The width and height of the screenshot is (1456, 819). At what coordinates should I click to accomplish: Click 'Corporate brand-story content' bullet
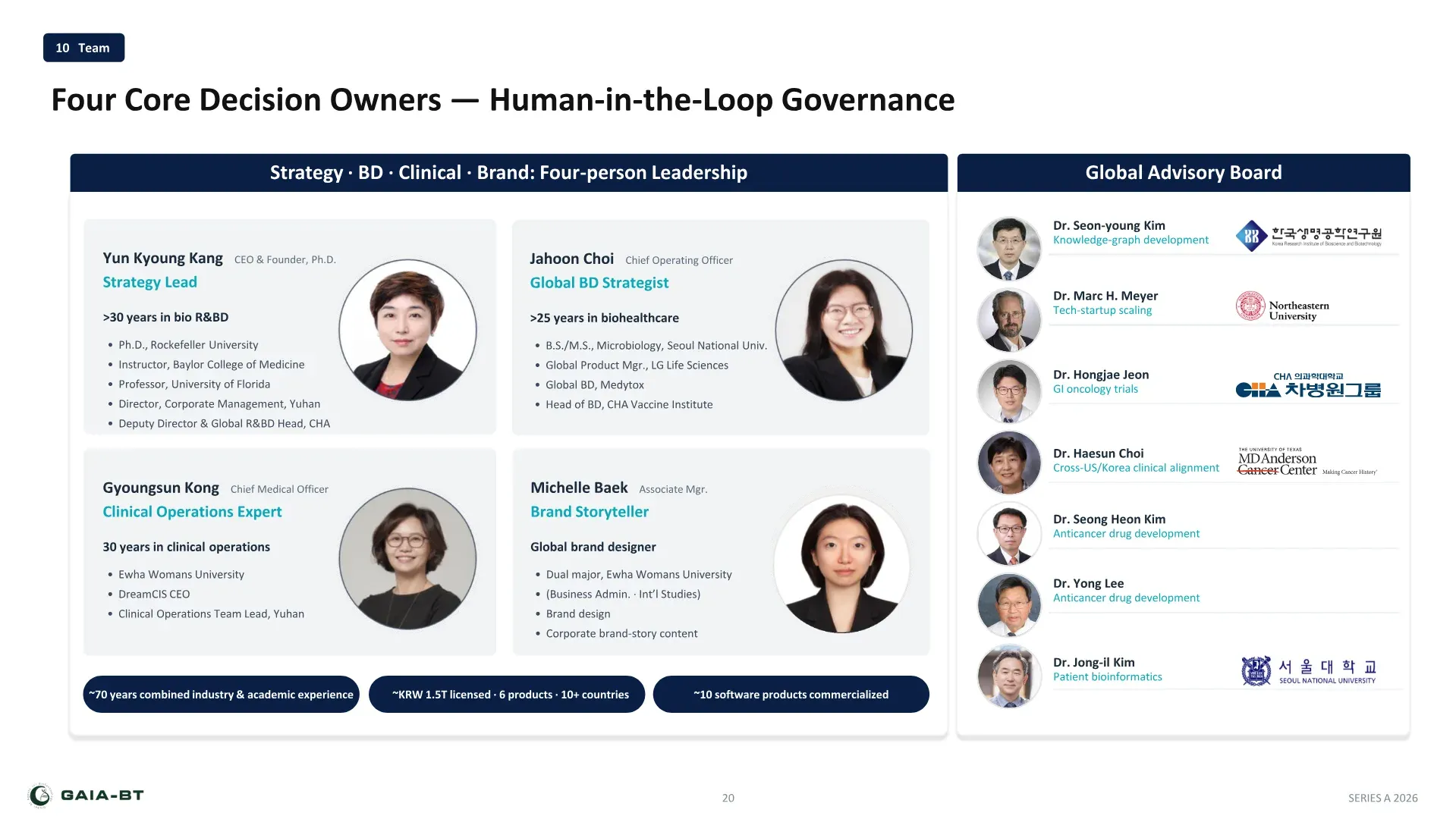[x=621, y=634]
